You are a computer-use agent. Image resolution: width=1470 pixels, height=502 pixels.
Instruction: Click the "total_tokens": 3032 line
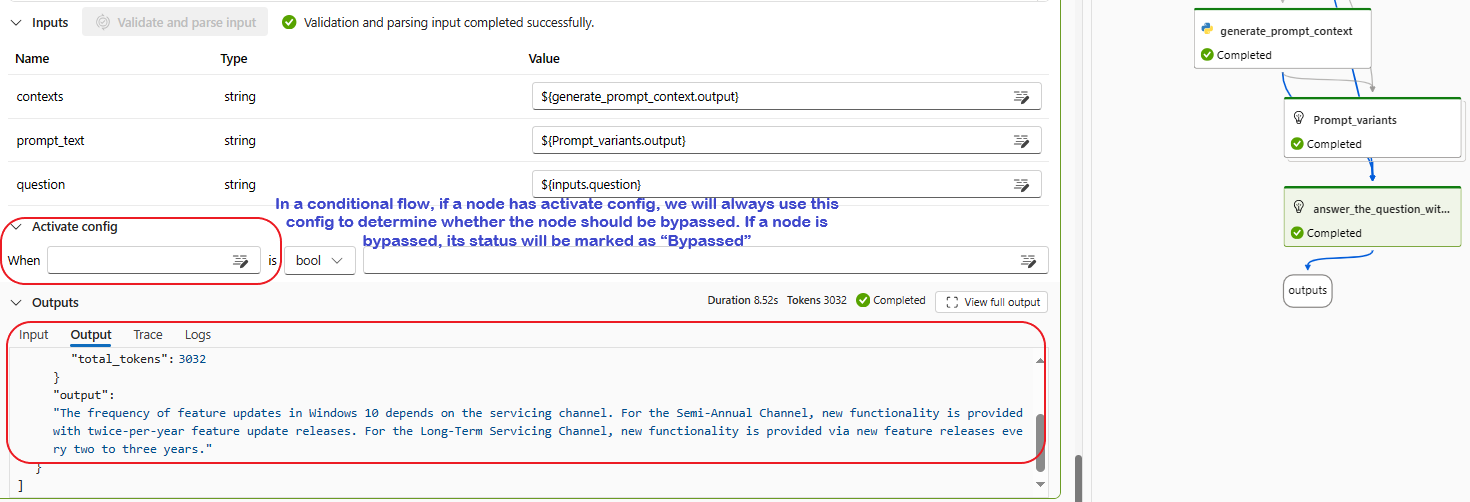click(138, 359)
